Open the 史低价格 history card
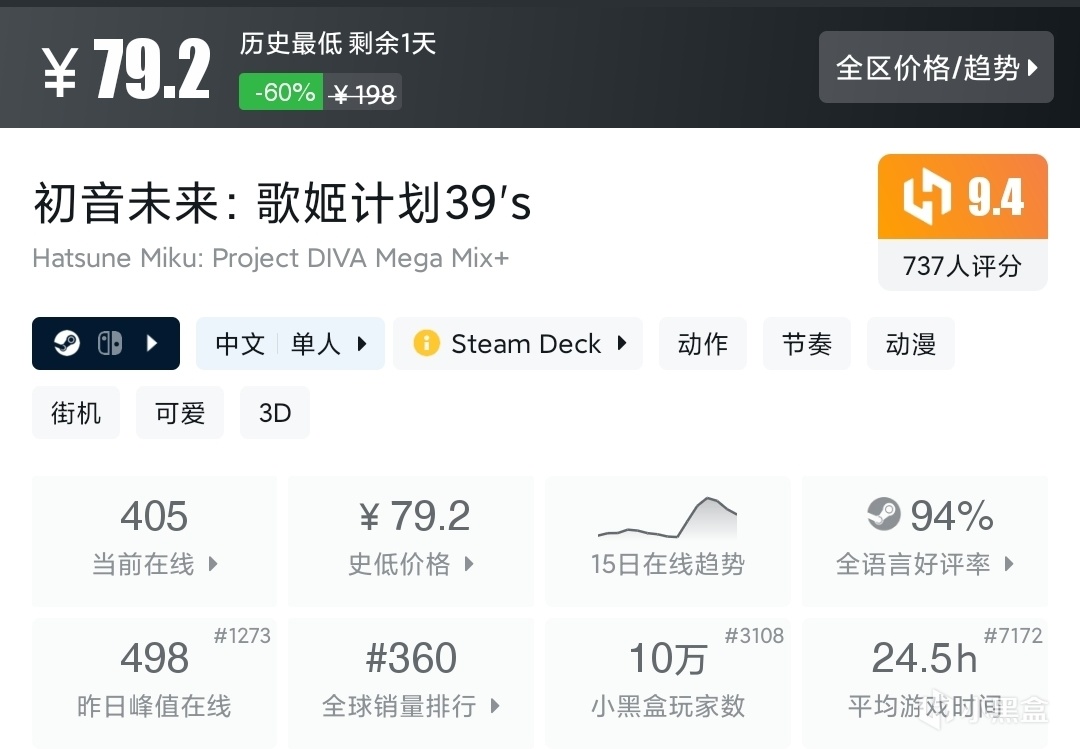The image size is (1080, 749). pyautogui.click(x=410, y=540)
